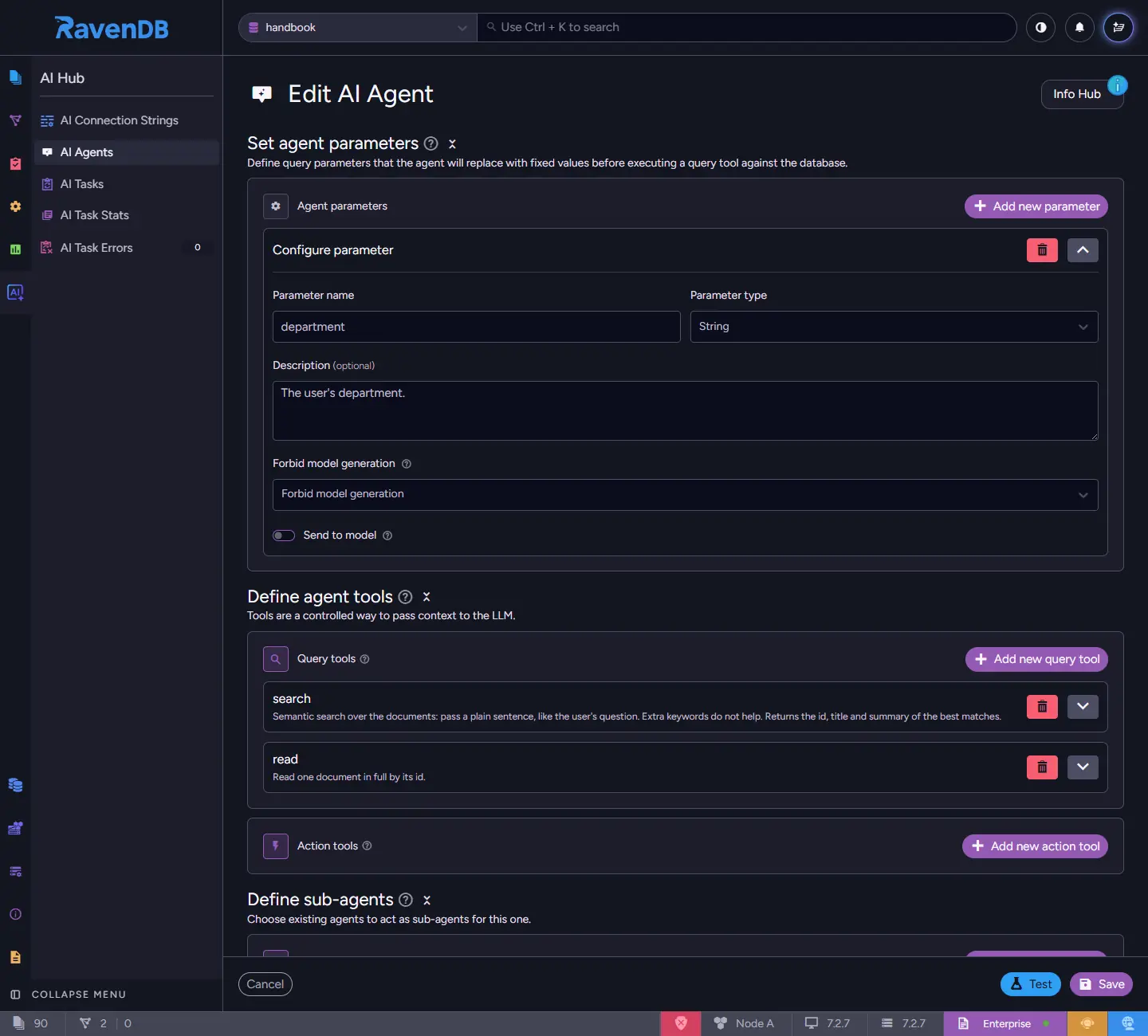Viewport: 1148px width, 1036px height.
Task: Open the Indexes section icon in the sidebar
Action: [15, 120]
